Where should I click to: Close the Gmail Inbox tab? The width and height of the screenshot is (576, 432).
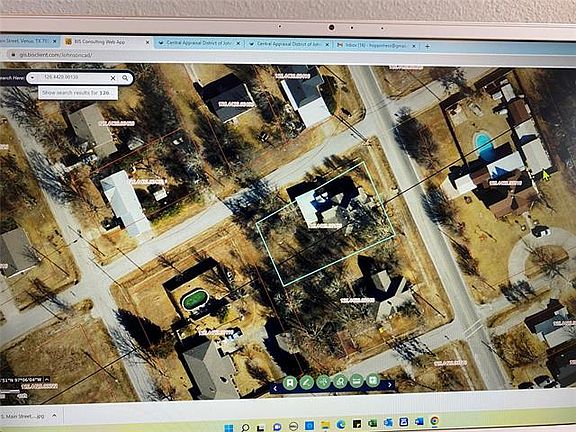pyautogui.click(x=414, y=46)
